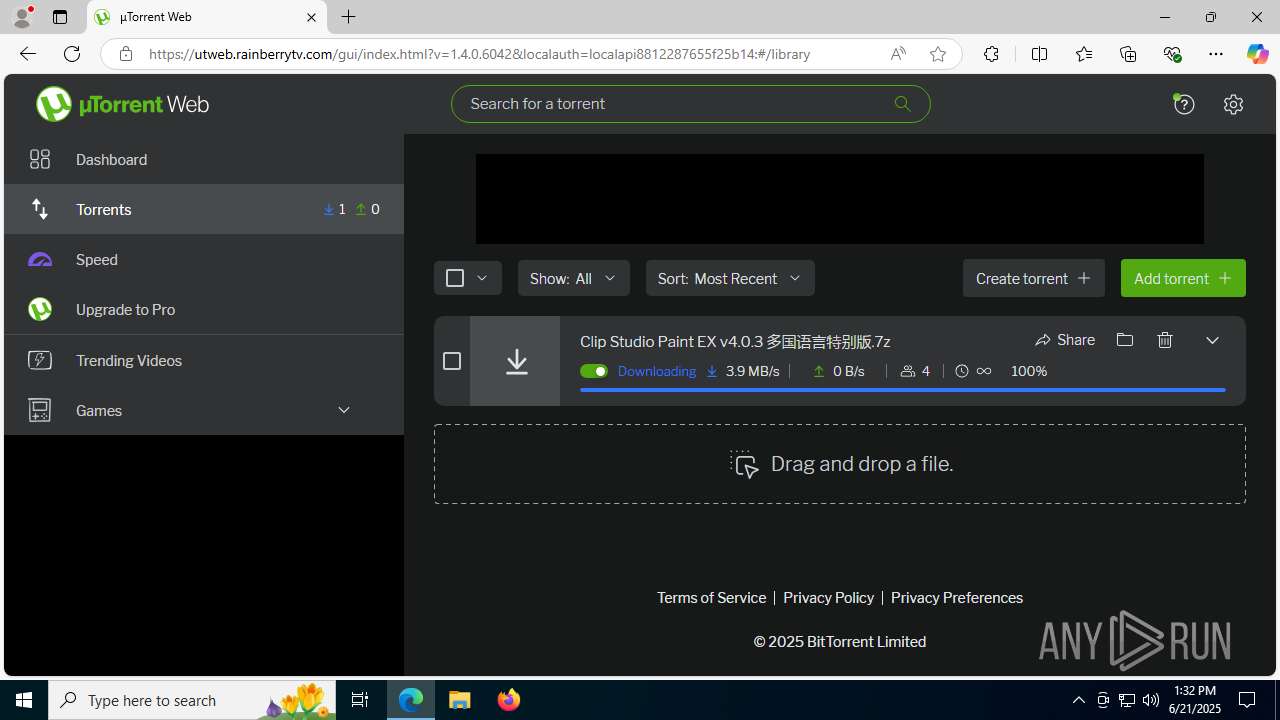Open Edge Settings and more menu

[1216, 54]
